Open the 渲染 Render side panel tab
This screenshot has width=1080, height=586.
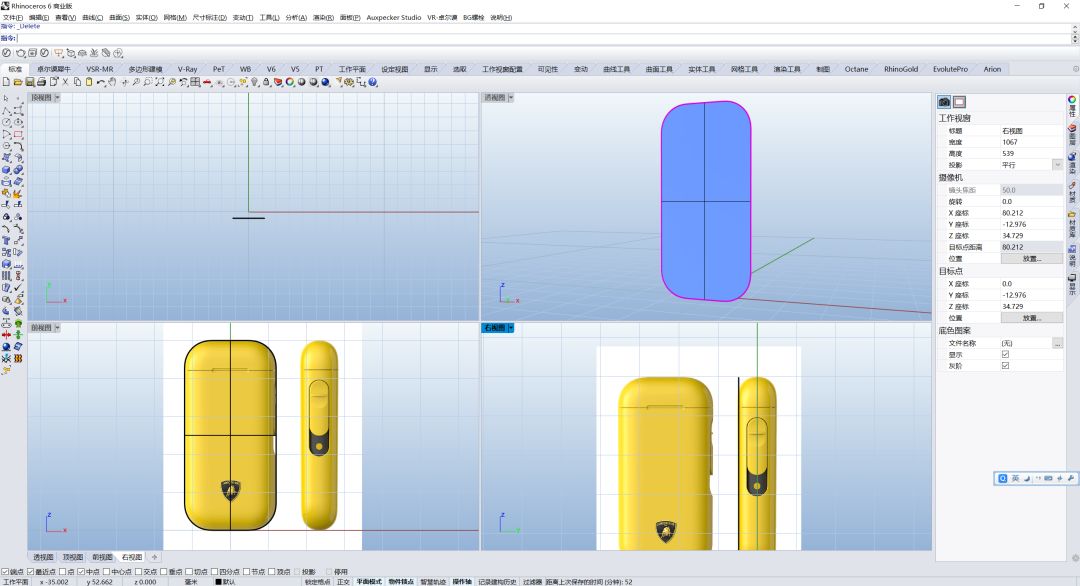(x=1072, y=163)
